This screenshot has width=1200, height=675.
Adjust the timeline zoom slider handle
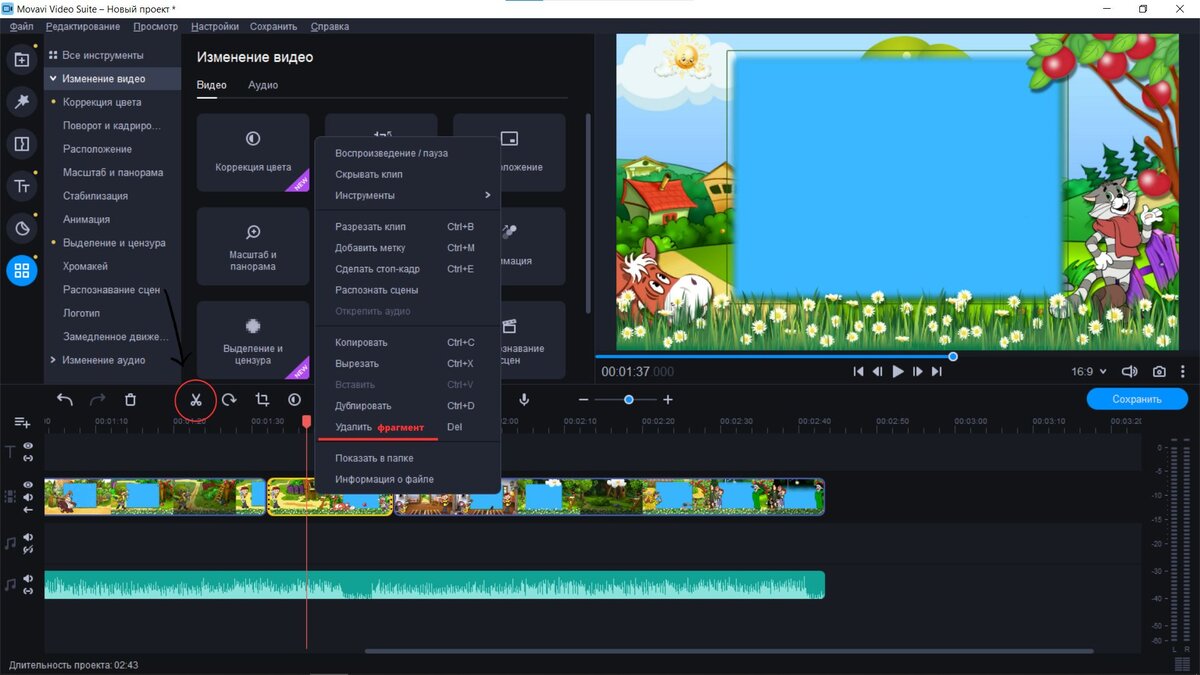tap(628, 400)
